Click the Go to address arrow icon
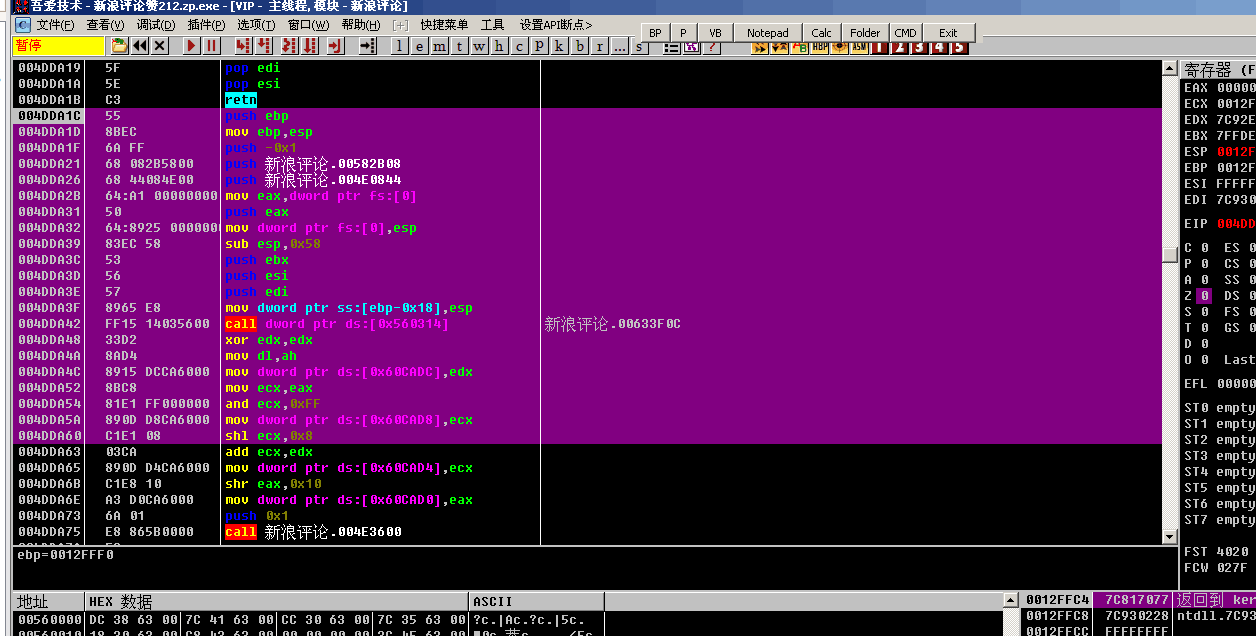This screenshot has height=636, width=1256. click(x=367, y=46)
